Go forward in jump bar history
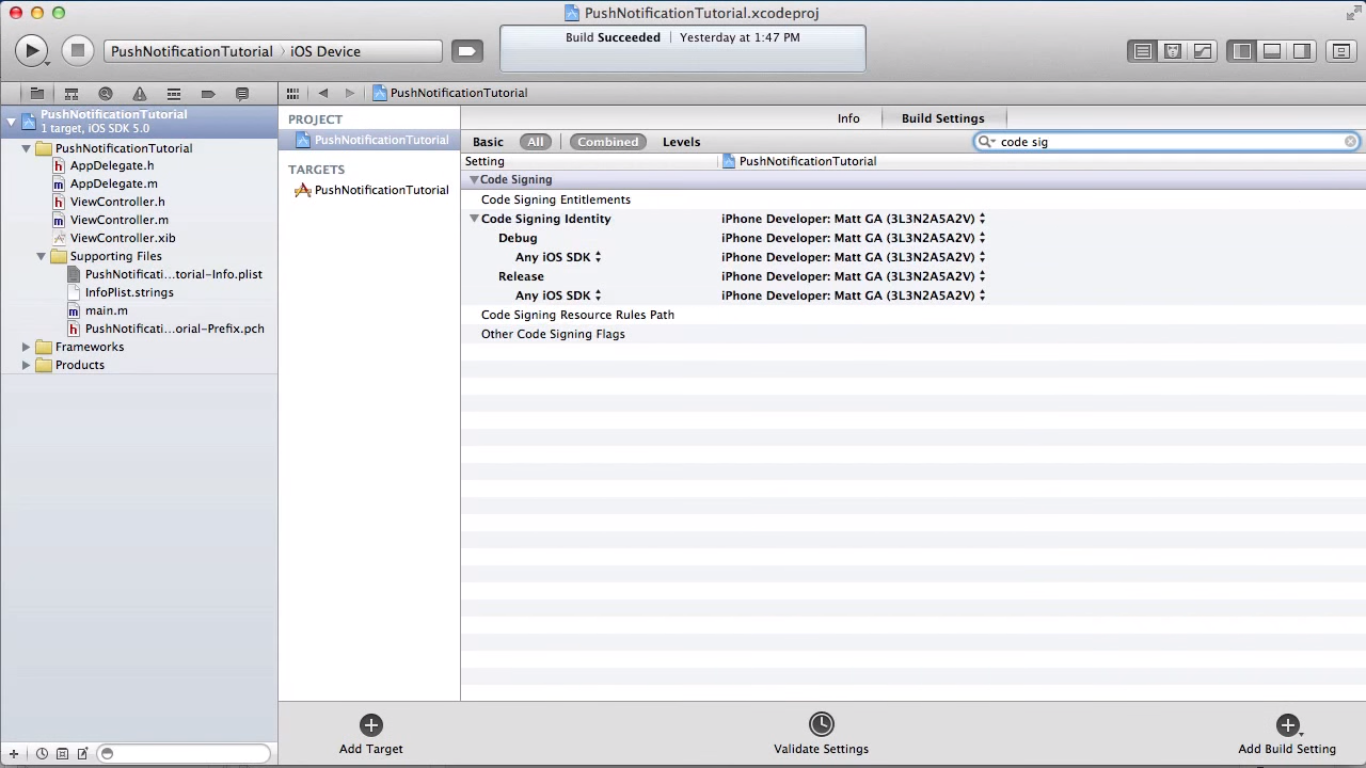Screen dimensions: 1366x768 click(x=350, y=93)
